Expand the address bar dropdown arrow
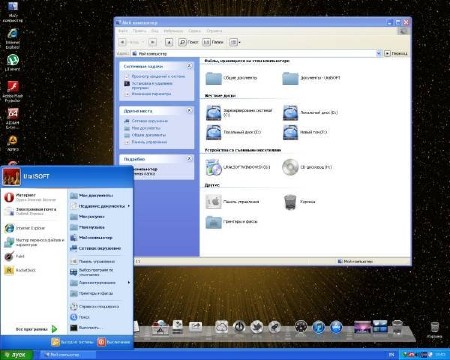450x360 pixels. pos(379,53)
